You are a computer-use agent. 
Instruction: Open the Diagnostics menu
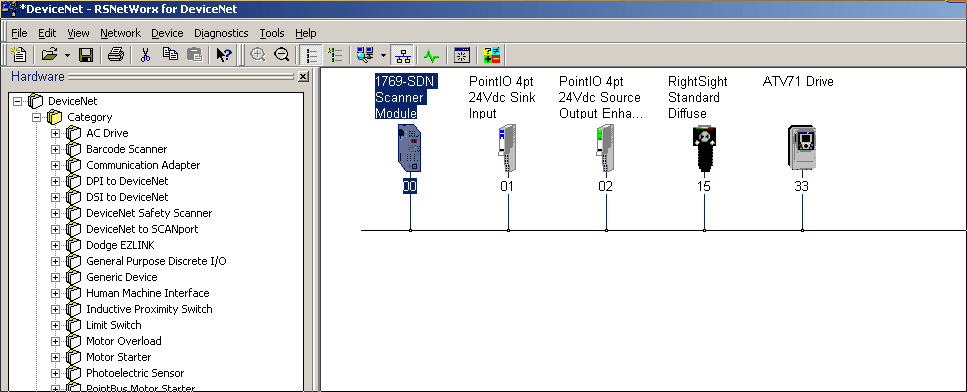coord(221,33)
